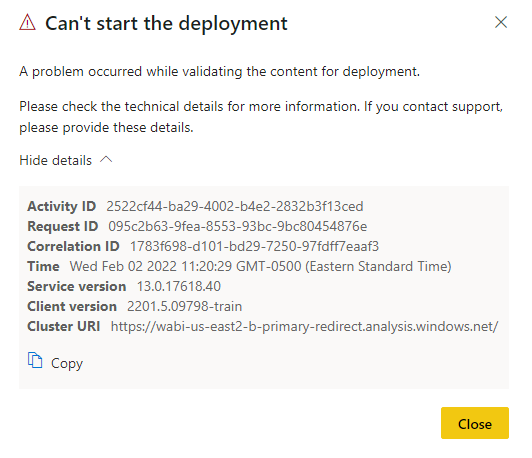This screenshot has width=532, height=458.
Task: Click the red warning triangle icon
Action: pyautogui.click(x=27, y=23)
